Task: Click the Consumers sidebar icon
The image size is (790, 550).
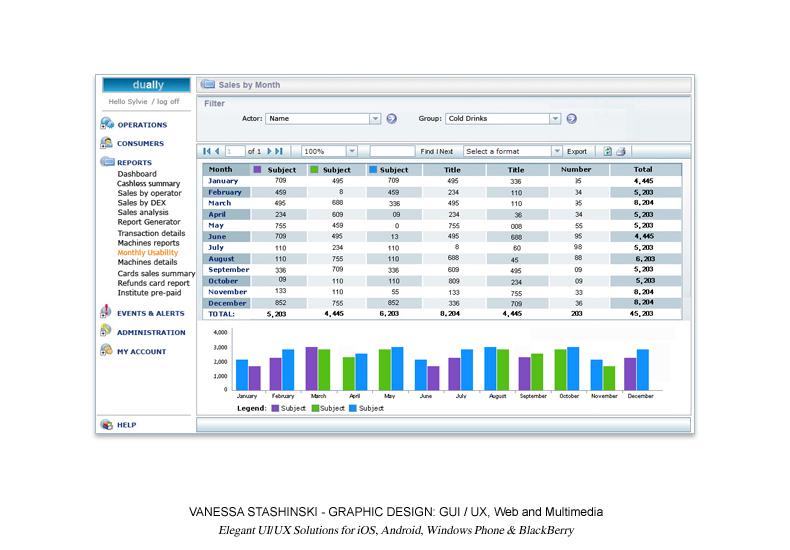Action: pyautogui.click(x=106, y=143)
